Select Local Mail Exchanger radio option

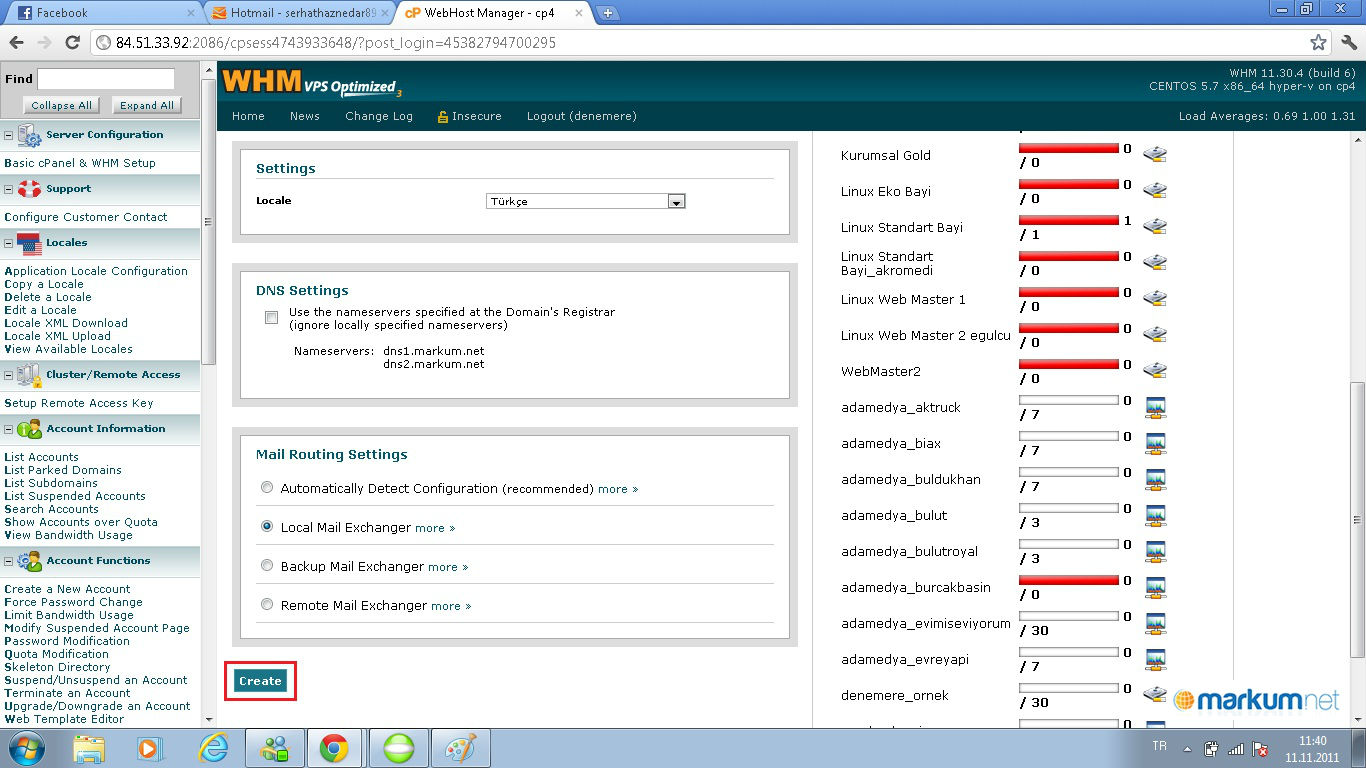267,526
